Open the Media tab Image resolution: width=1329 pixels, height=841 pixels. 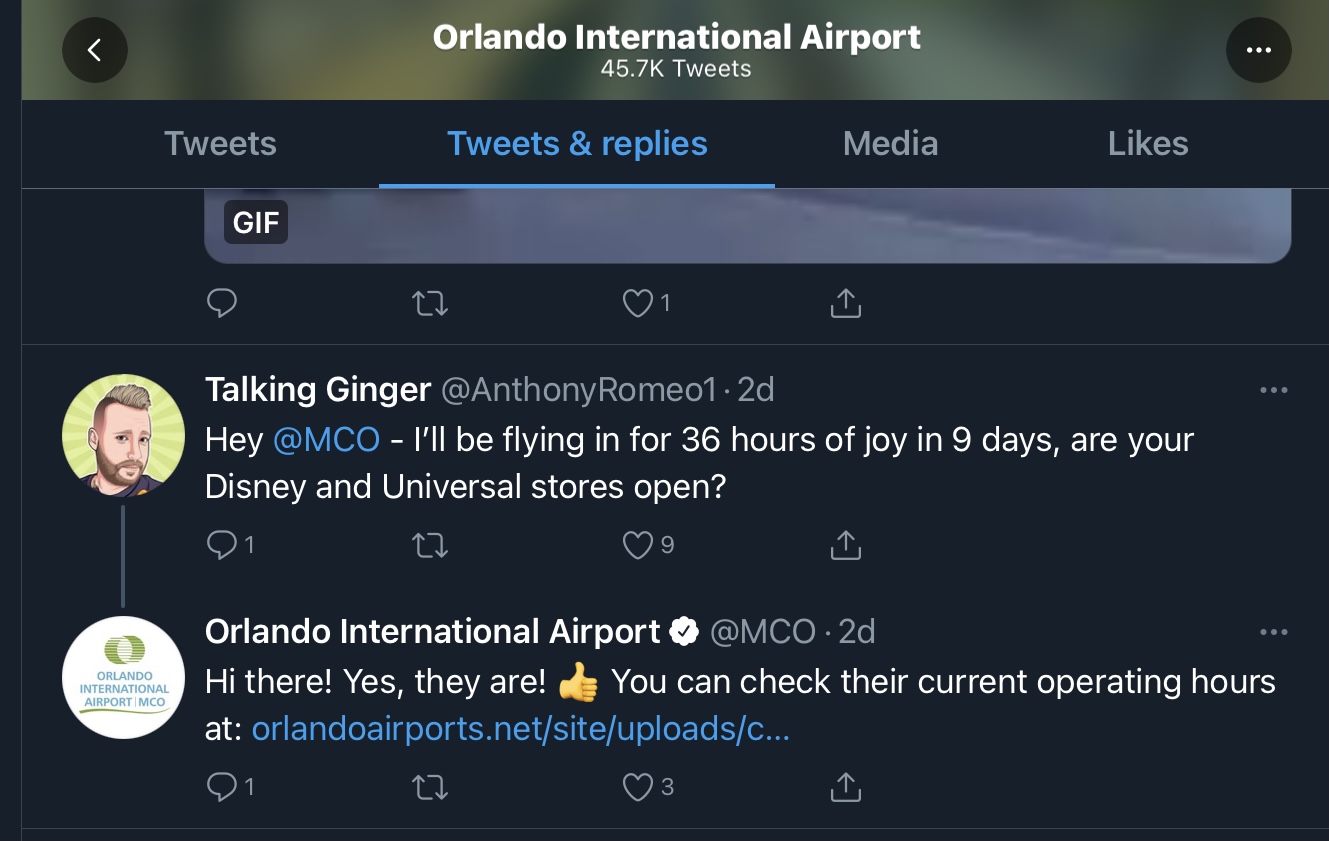coord(890,144)
